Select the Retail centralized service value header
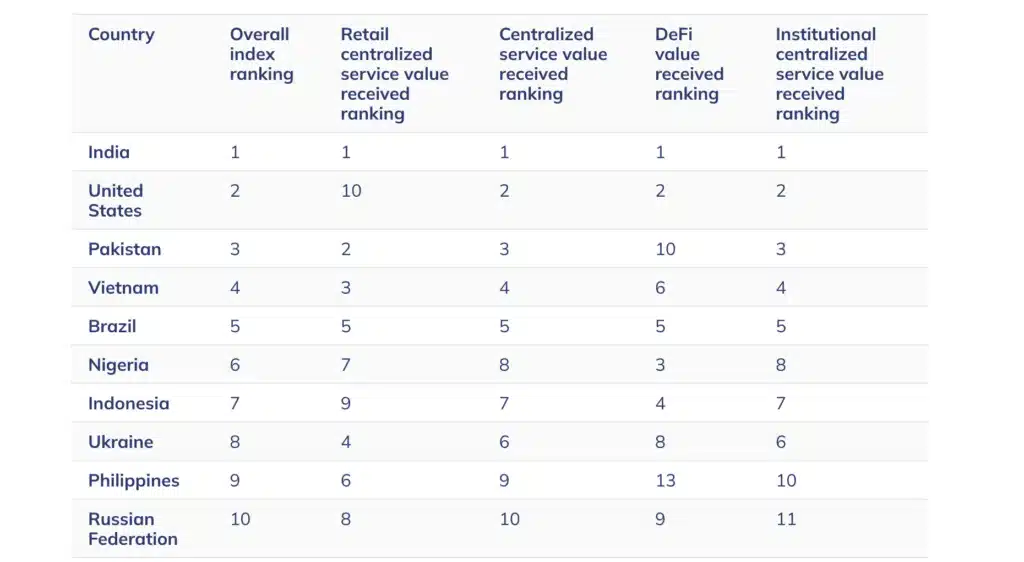The width and height of the screenshot is (1024, 562). click(x=394, y=74)
